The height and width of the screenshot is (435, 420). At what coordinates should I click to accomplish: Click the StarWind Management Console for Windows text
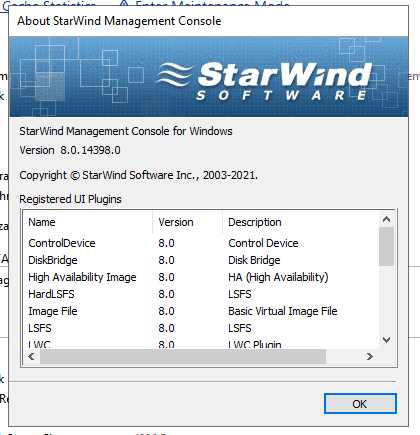coord(126,131)
